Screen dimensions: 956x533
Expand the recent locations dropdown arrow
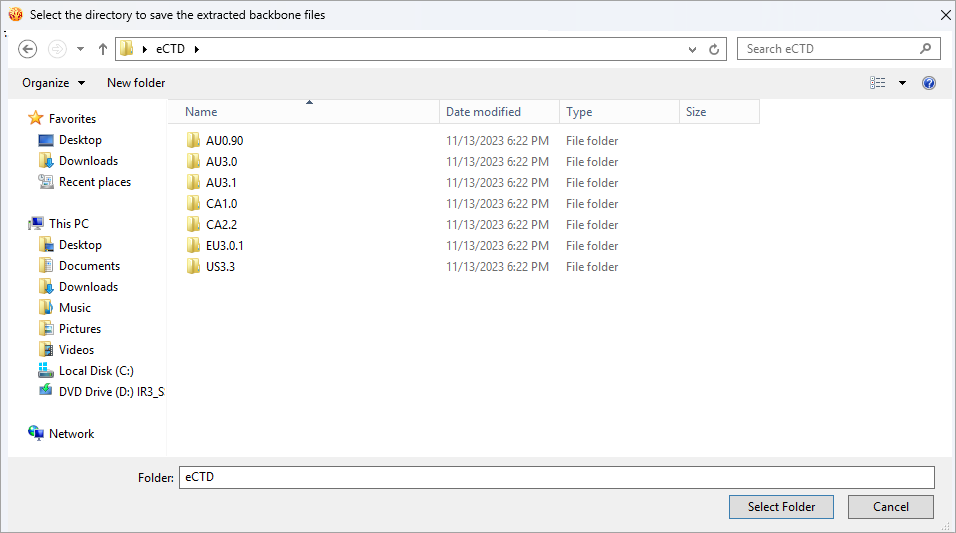(x=80, y=49)
